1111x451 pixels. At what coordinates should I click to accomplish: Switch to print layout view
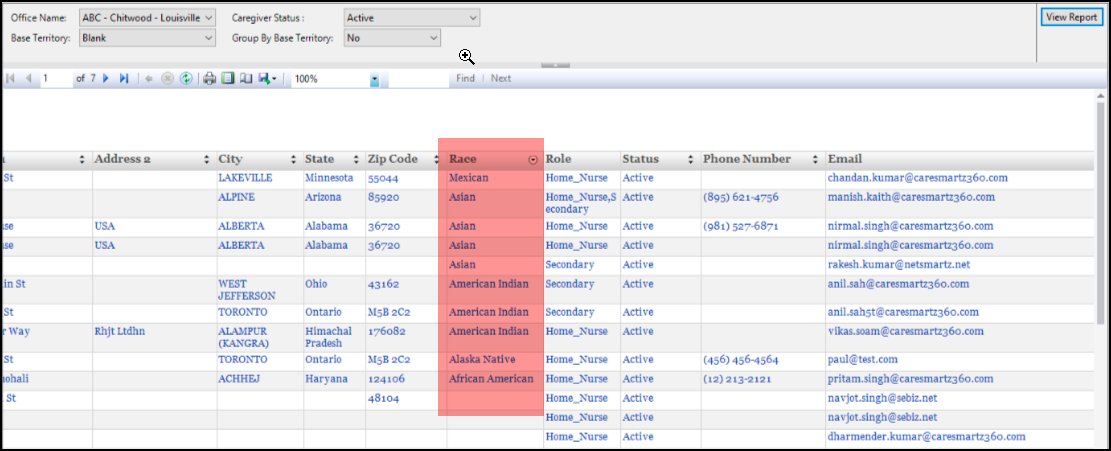click(227, 78)
